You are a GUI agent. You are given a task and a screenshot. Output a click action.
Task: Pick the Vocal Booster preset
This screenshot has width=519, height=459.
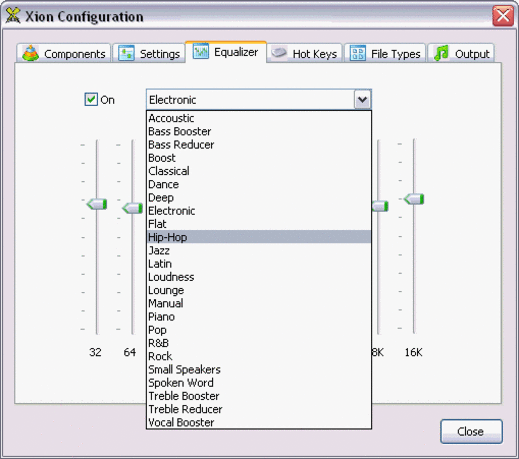pos(259,422)
